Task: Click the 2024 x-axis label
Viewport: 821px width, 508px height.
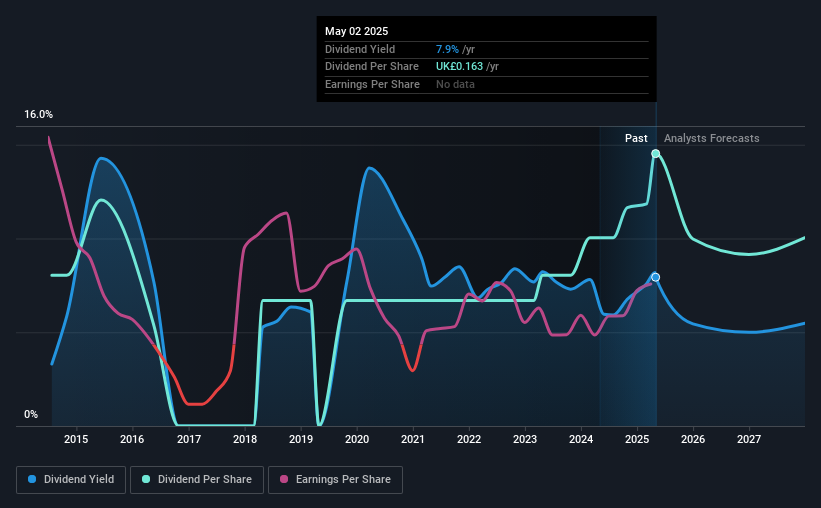Action: [581, 439]
